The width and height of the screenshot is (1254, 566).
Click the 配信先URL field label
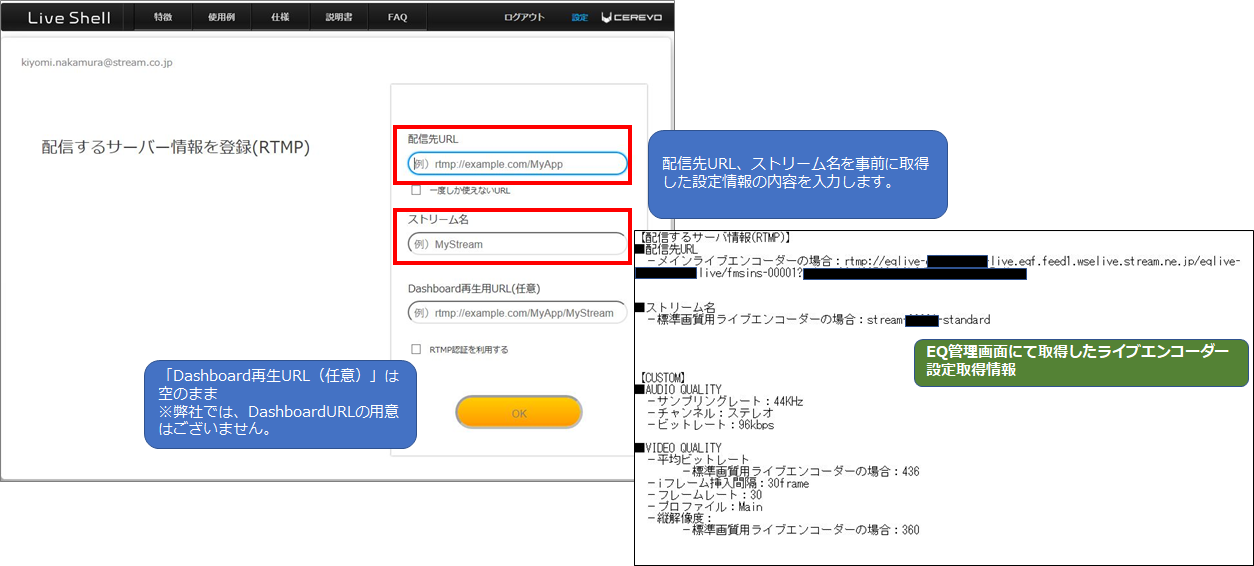(x=433, y=139)
